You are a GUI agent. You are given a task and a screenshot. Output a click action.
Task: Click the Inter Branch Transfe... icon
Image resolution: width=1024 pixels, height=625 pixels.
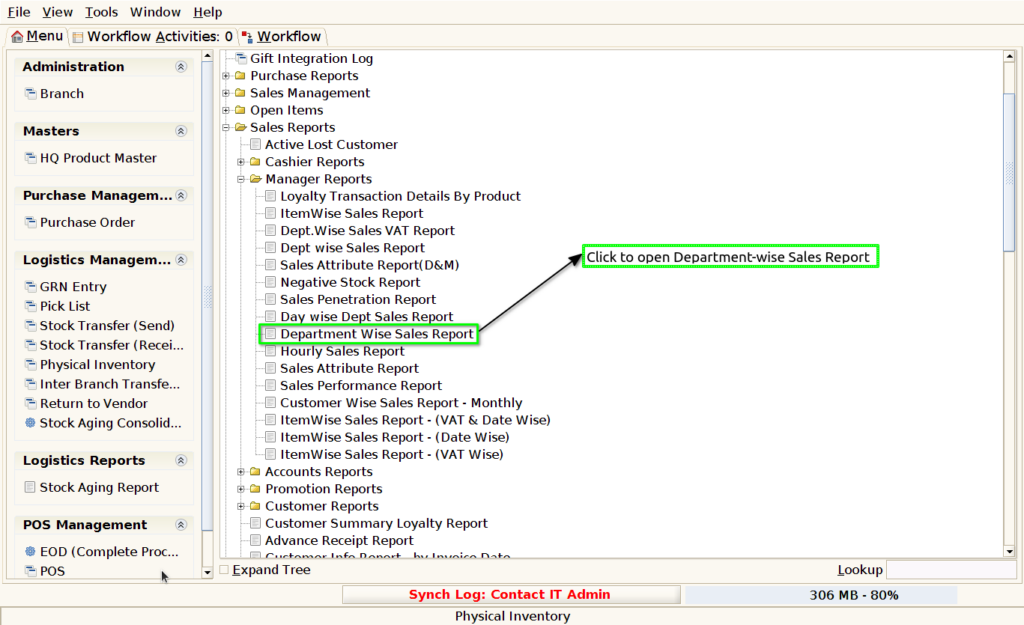30,384
